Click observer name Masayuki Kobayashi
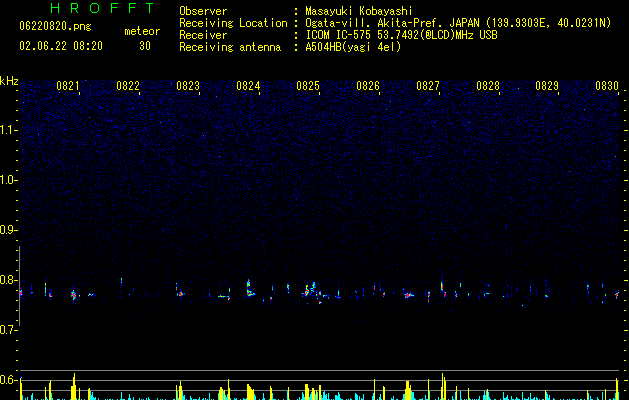This screenshot has width=629, height=400. (359, 11)
